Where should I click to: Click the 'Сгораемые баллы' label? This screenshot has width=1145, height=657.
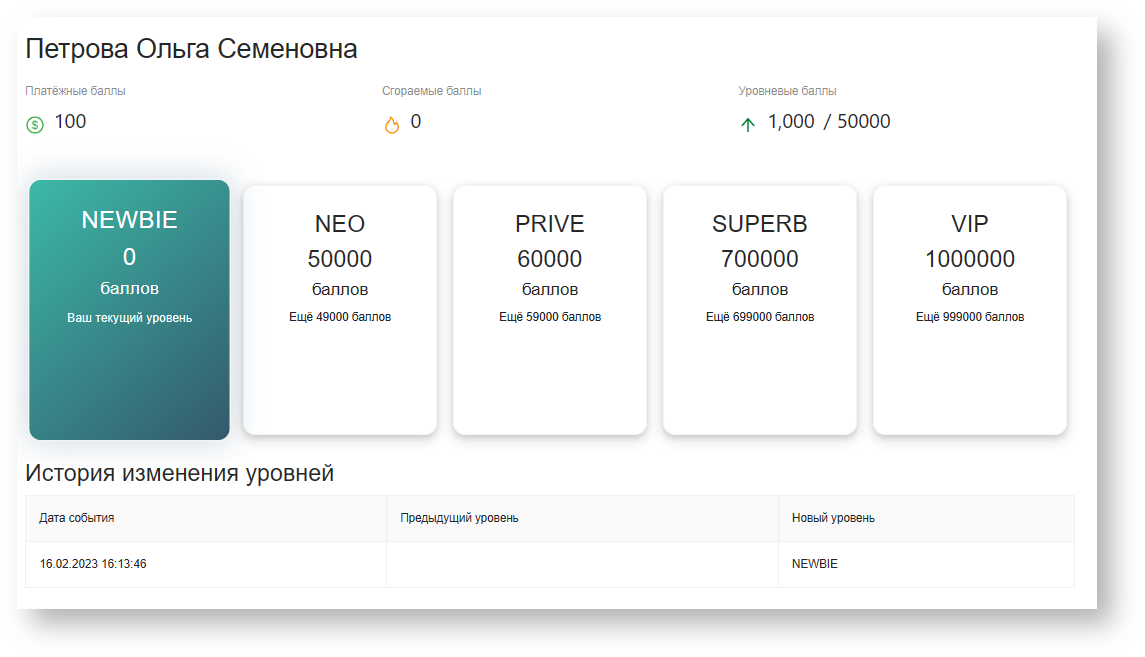[431, 91]
